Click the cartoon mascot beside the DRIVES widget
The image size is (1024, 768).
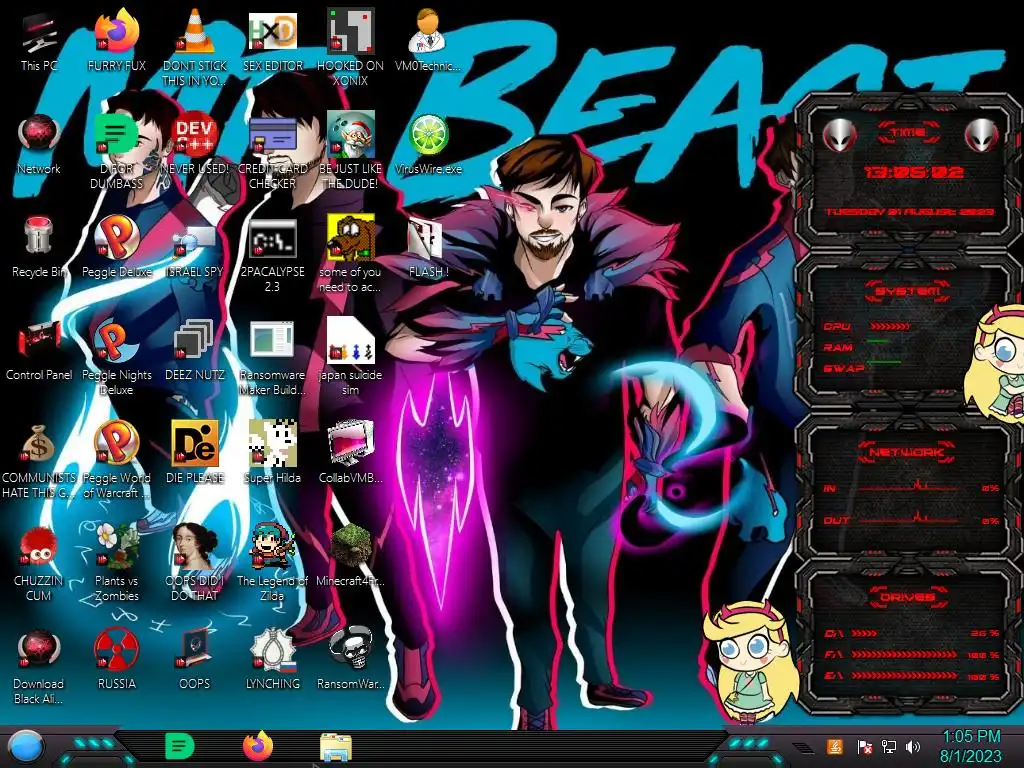tap(751, 661)
